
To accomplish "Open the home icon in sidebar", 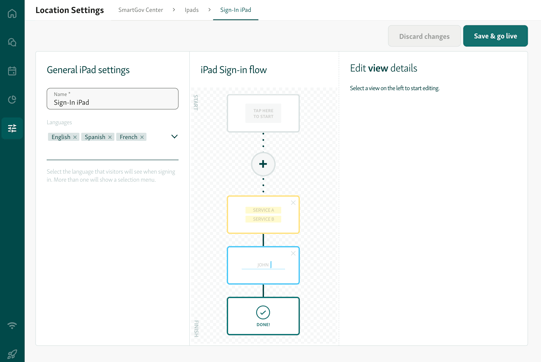I will pyautogui.click(x=12, y=13).
